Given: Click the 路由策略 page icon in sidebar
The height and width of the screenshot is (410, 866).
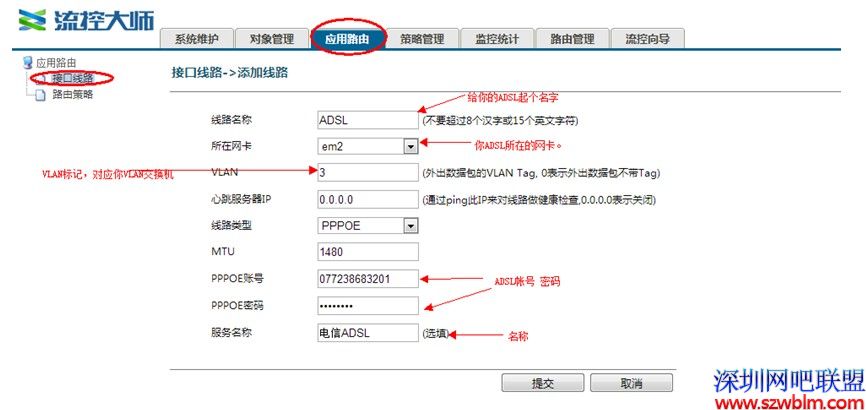Looking at the screenshot, I should 40,96.
